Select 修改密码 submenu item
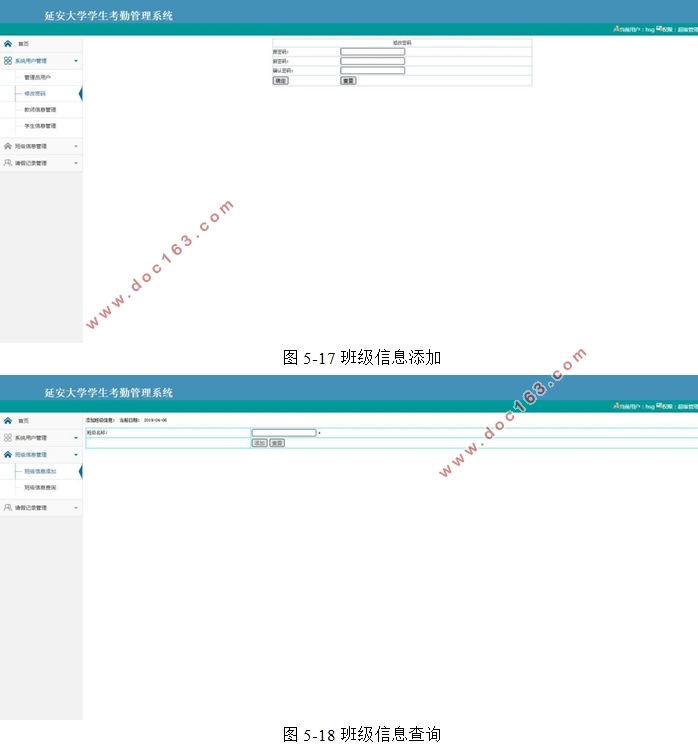 pos(35,93)
